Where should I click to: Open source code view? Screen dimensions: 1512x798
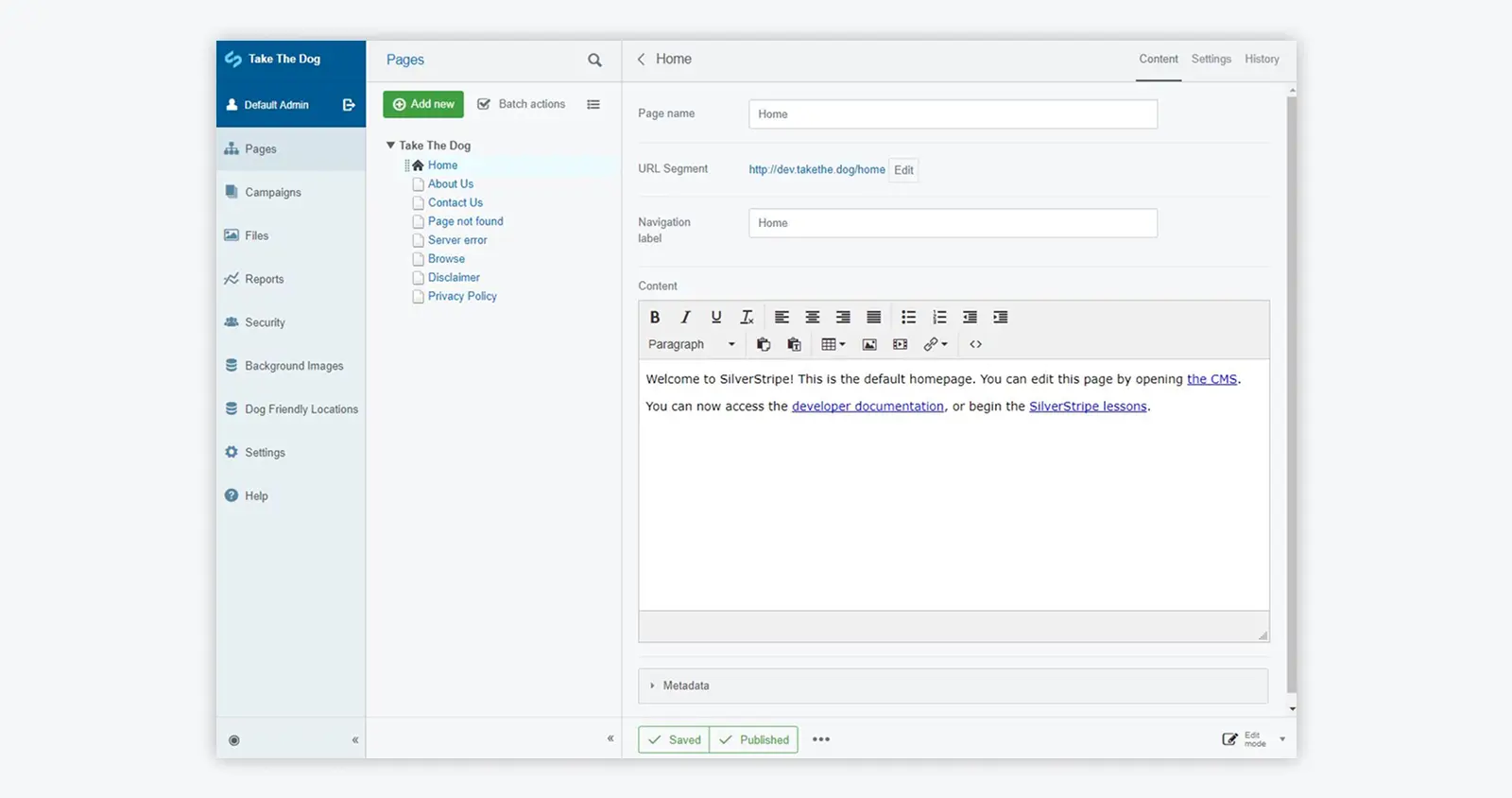pyautogui.click(x=976, y=345)
